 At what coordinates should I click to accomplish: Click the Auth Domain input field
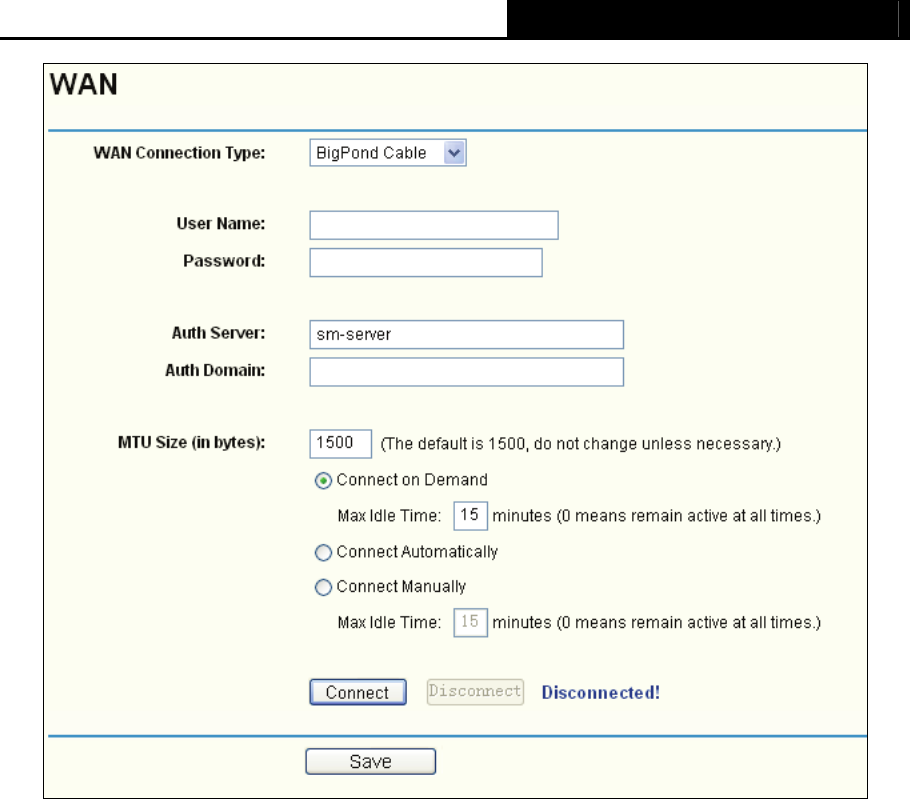click(467, 372)
